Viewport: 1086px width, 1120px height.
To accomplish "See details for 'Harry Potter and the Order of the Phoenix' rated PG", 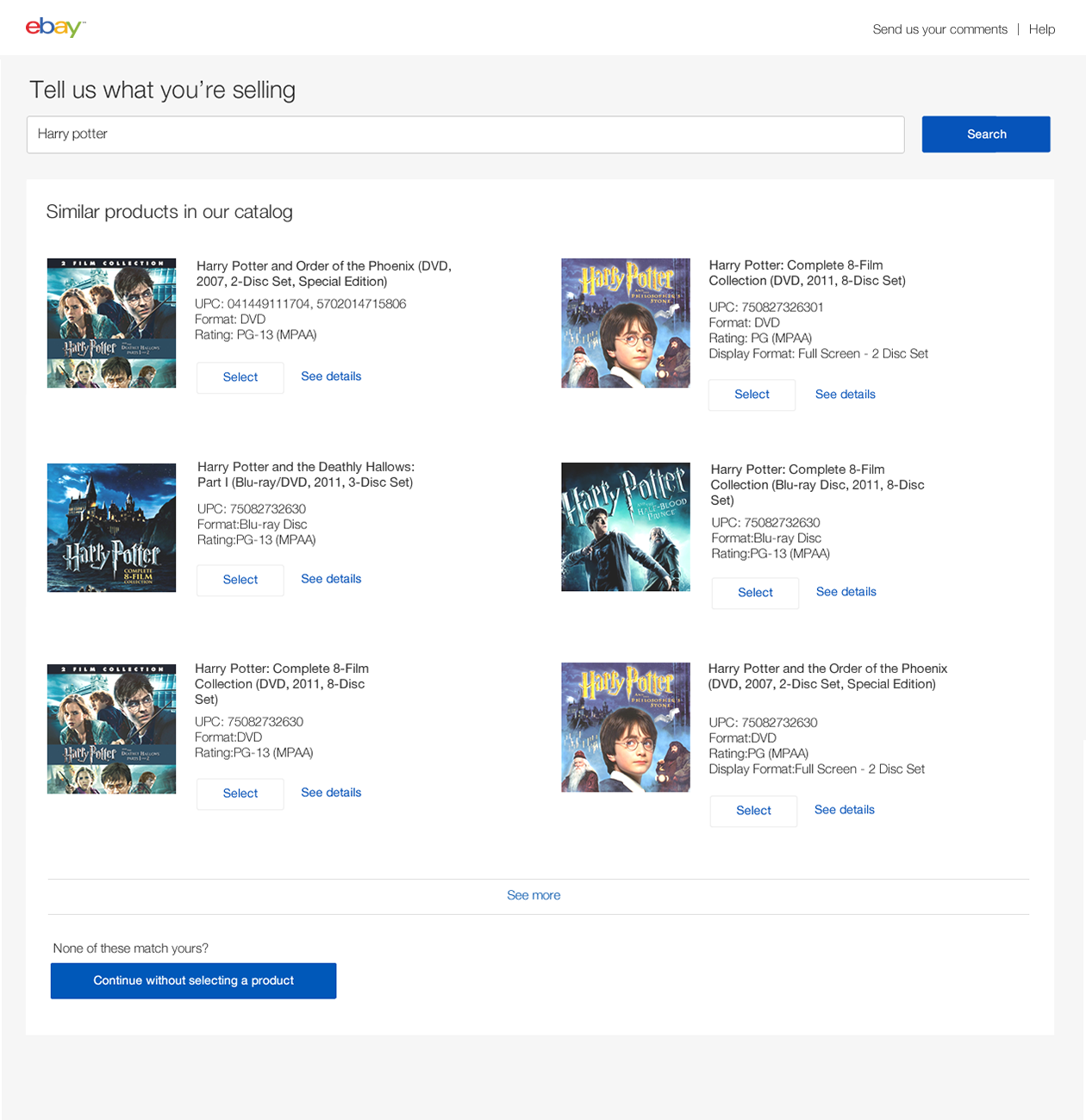I will [845, 810].
